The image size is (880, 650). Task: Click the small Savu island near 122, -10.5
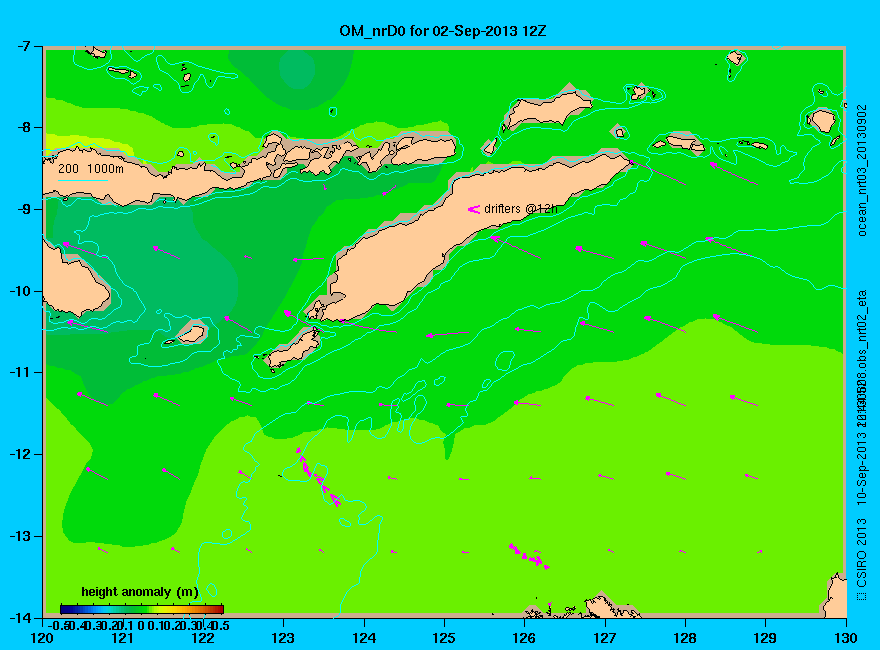(192, 333)
